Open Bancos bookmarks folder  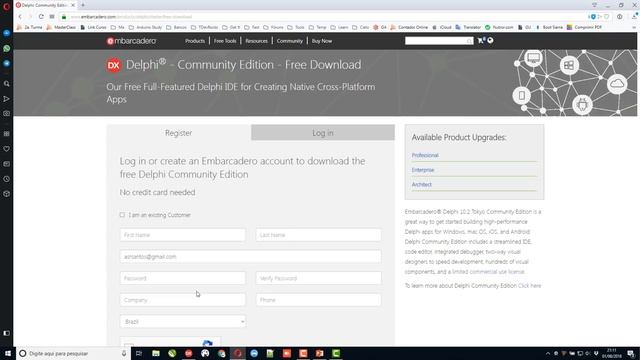177,27
